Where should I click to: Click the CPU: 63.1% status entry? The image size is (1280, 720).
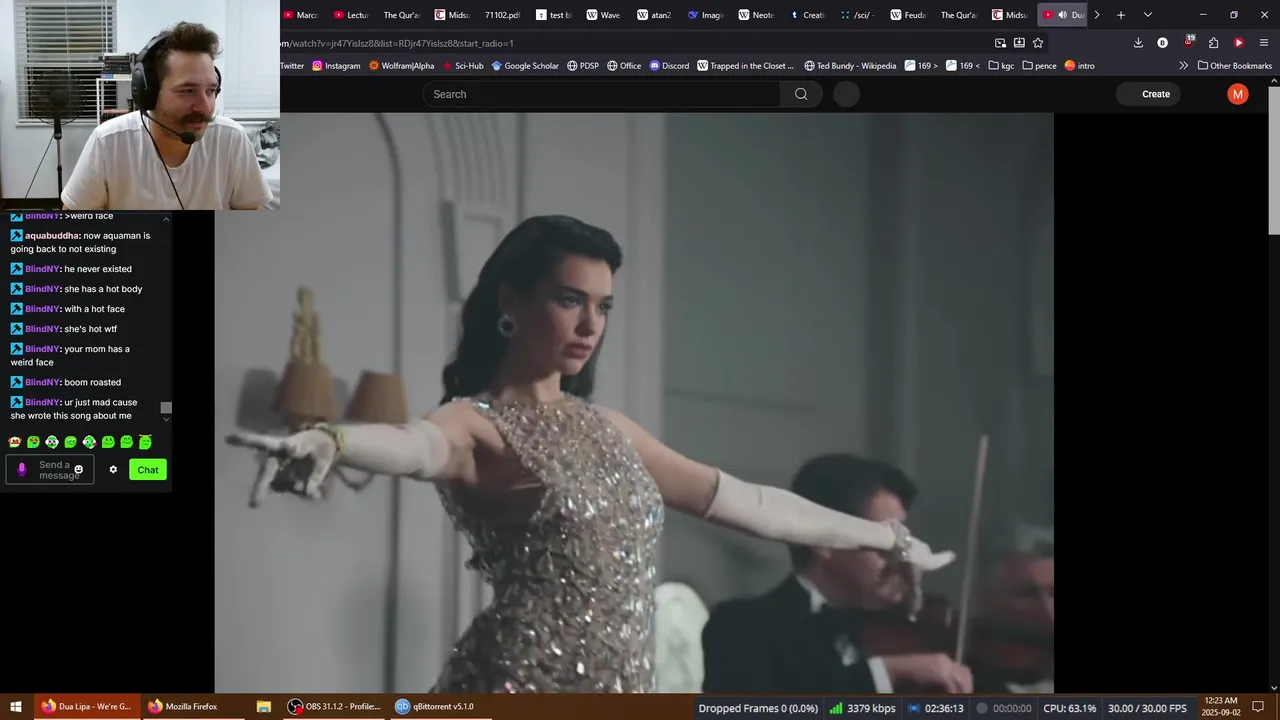pos(1070,708)
